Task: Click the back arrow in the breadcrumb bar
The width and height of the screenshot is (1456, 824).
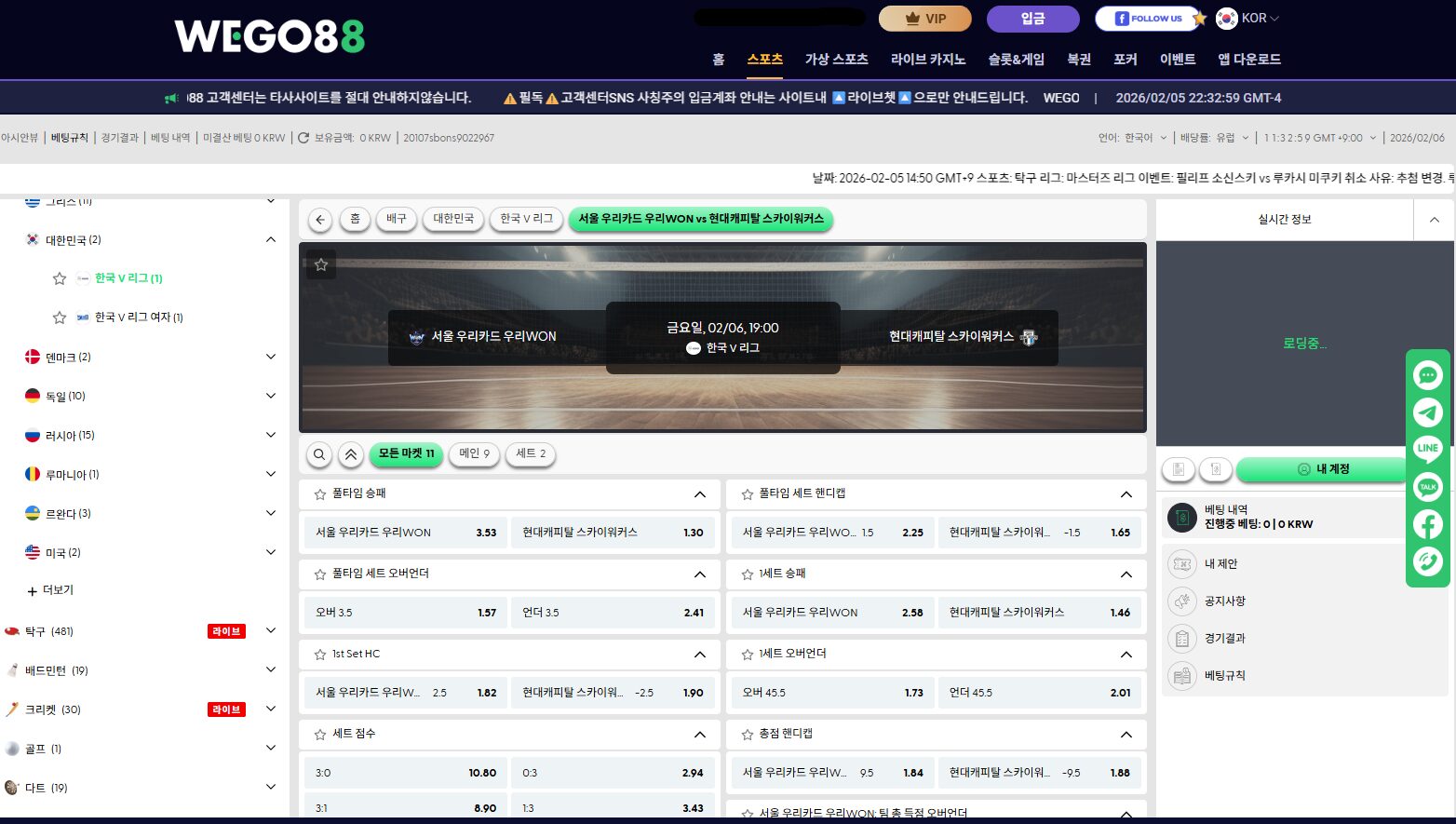Action: tap(319, 219)
